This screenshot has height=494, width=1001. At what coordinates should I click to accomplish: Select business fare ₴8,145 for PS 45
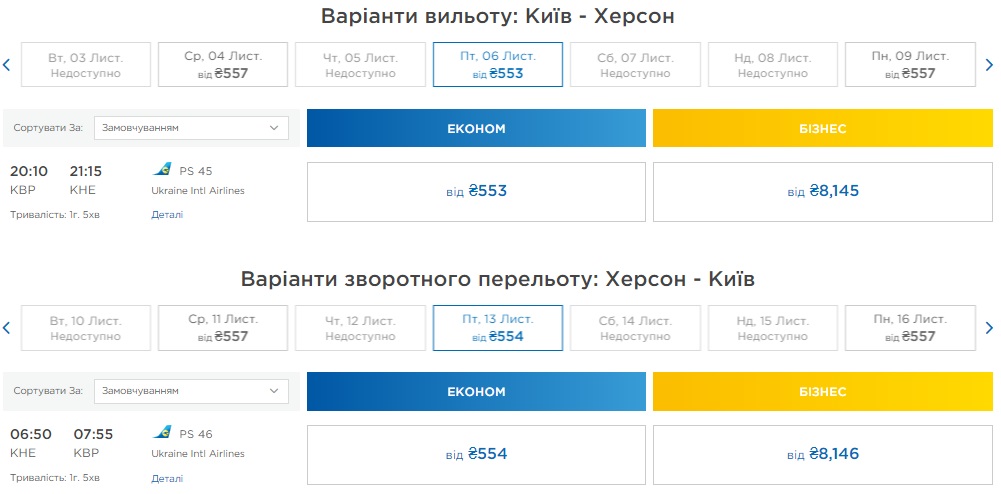822,191
